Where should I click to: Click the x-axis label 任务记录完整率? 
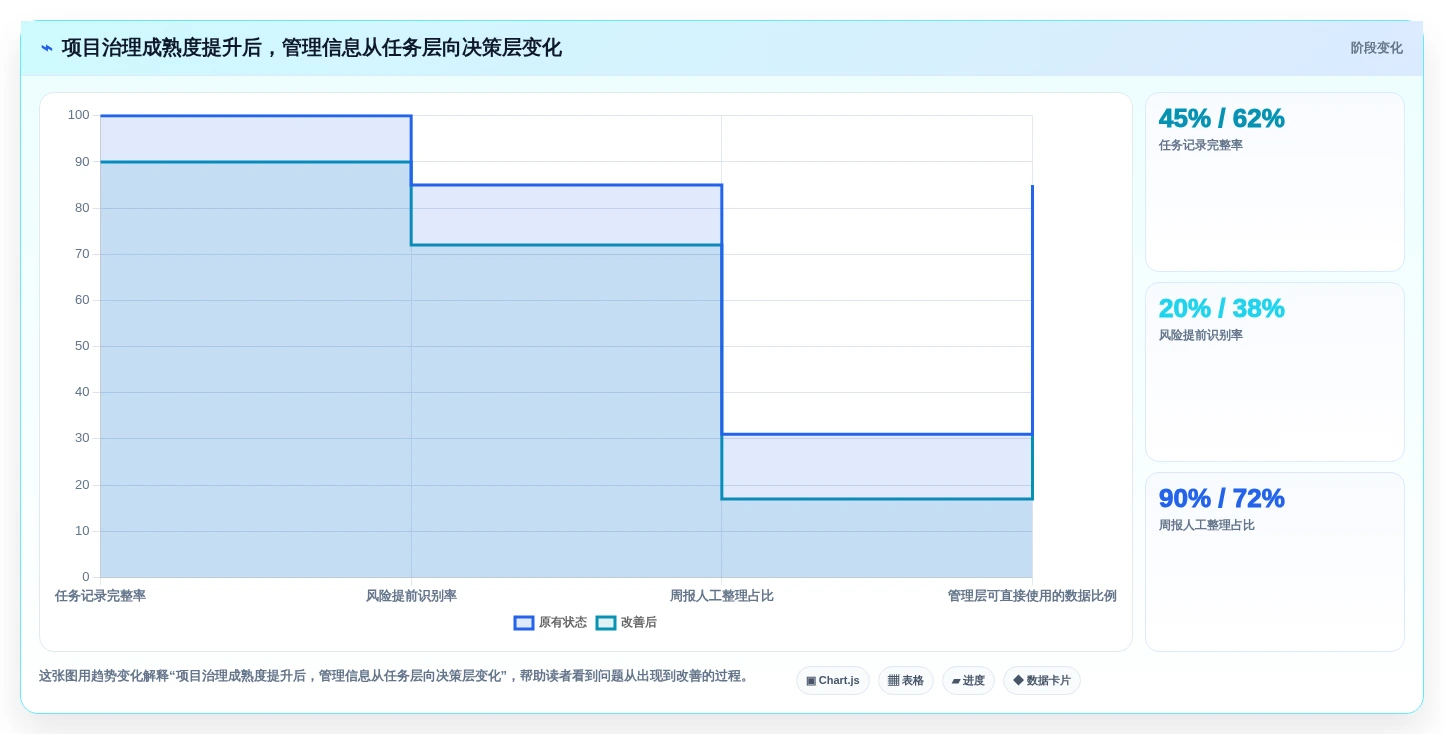pos(100,596)
